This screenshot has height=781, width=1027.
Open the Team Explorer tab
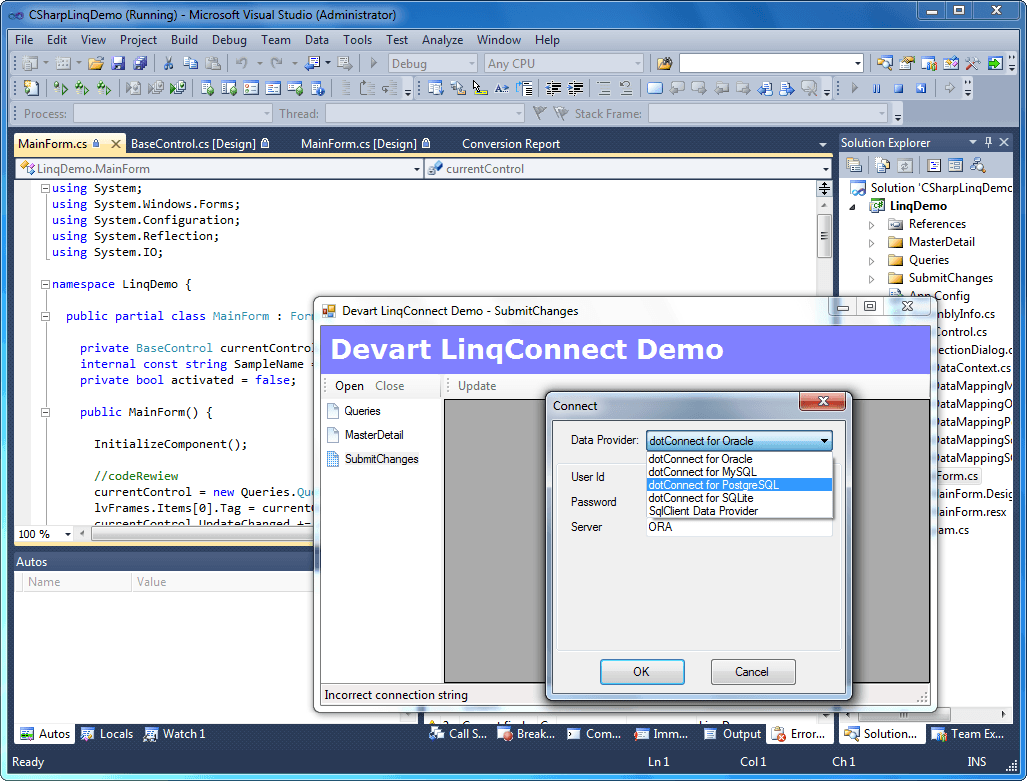(x=969, y=734)
